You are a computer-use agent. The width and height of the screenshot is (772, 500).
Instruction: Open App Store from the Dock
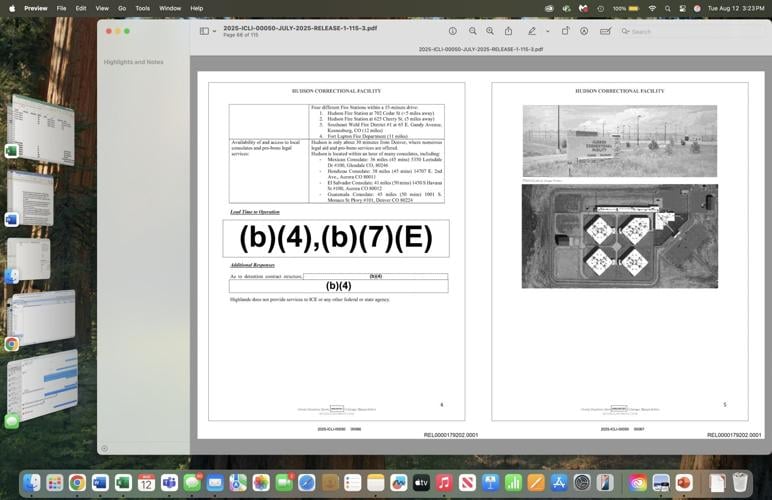coord(559,483)
